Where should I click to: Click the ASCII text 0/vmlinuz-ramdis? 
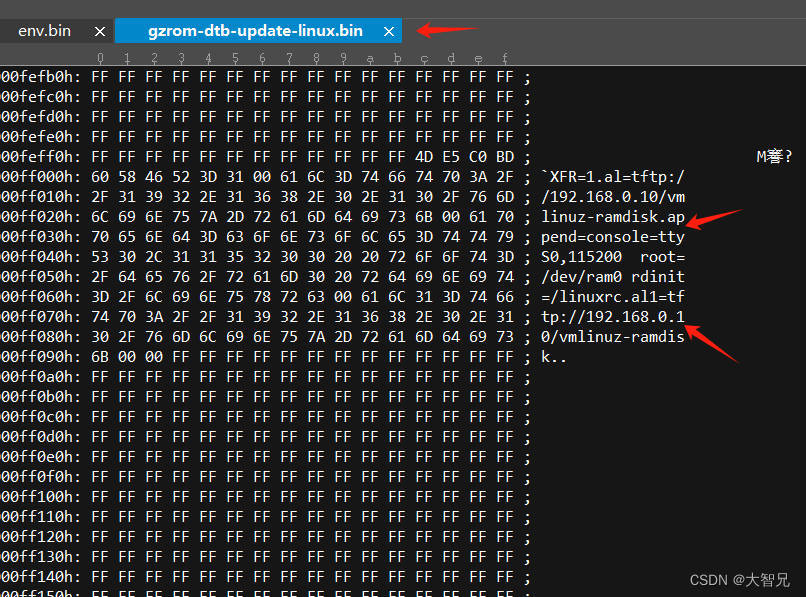point(612,336)
